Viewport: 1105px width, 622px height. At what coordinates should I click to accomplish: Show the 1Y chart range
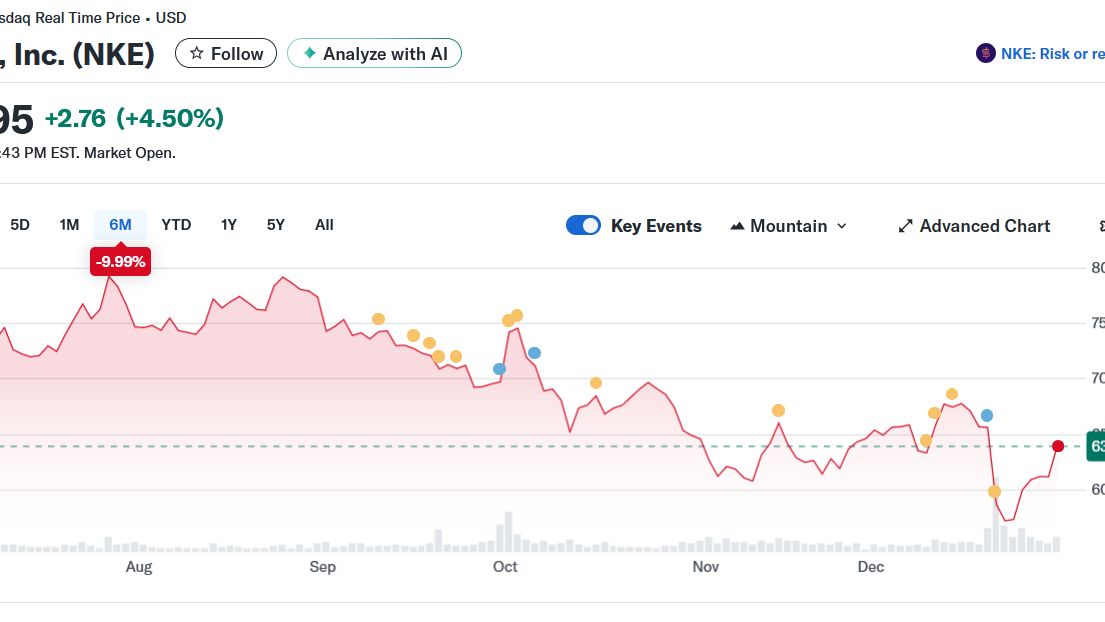click(229, 225)
